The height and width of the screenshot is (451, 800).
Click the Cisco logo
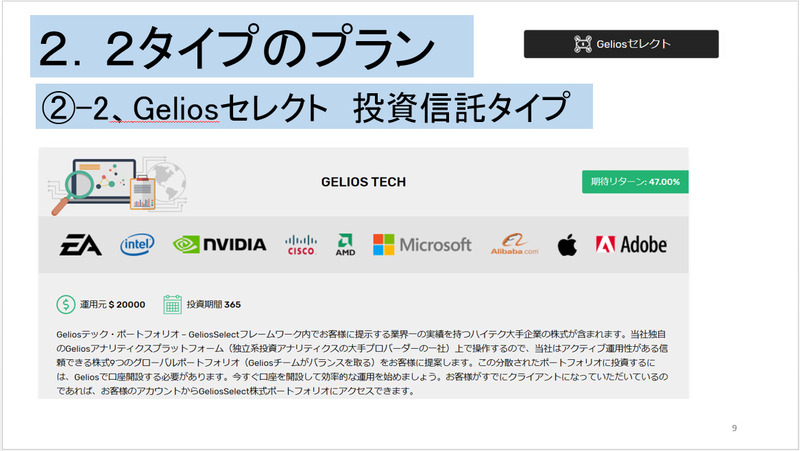click(301, 245)
